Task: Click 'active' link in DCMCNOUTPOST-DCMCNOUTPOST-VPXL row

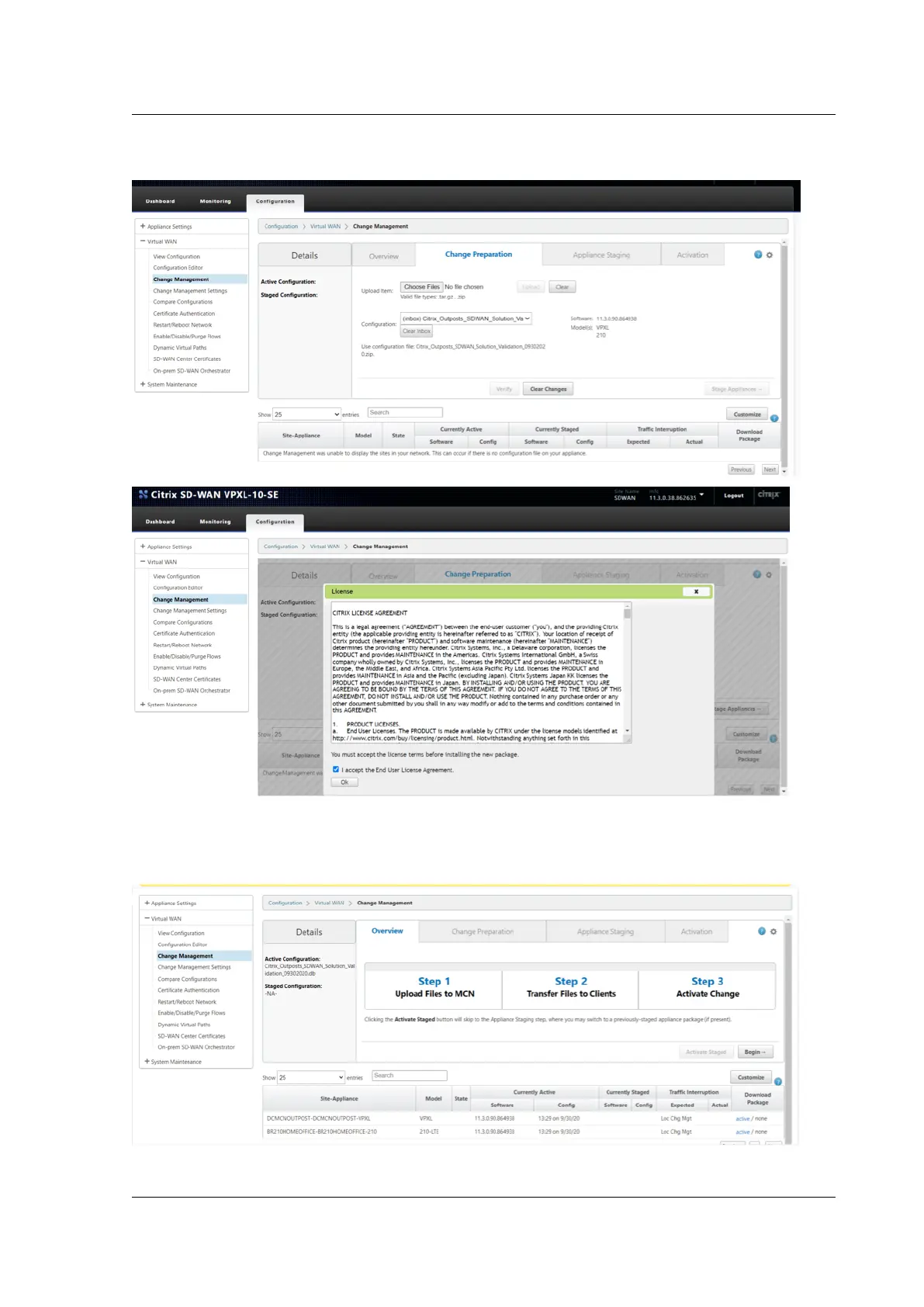Action: point(742,1118)
